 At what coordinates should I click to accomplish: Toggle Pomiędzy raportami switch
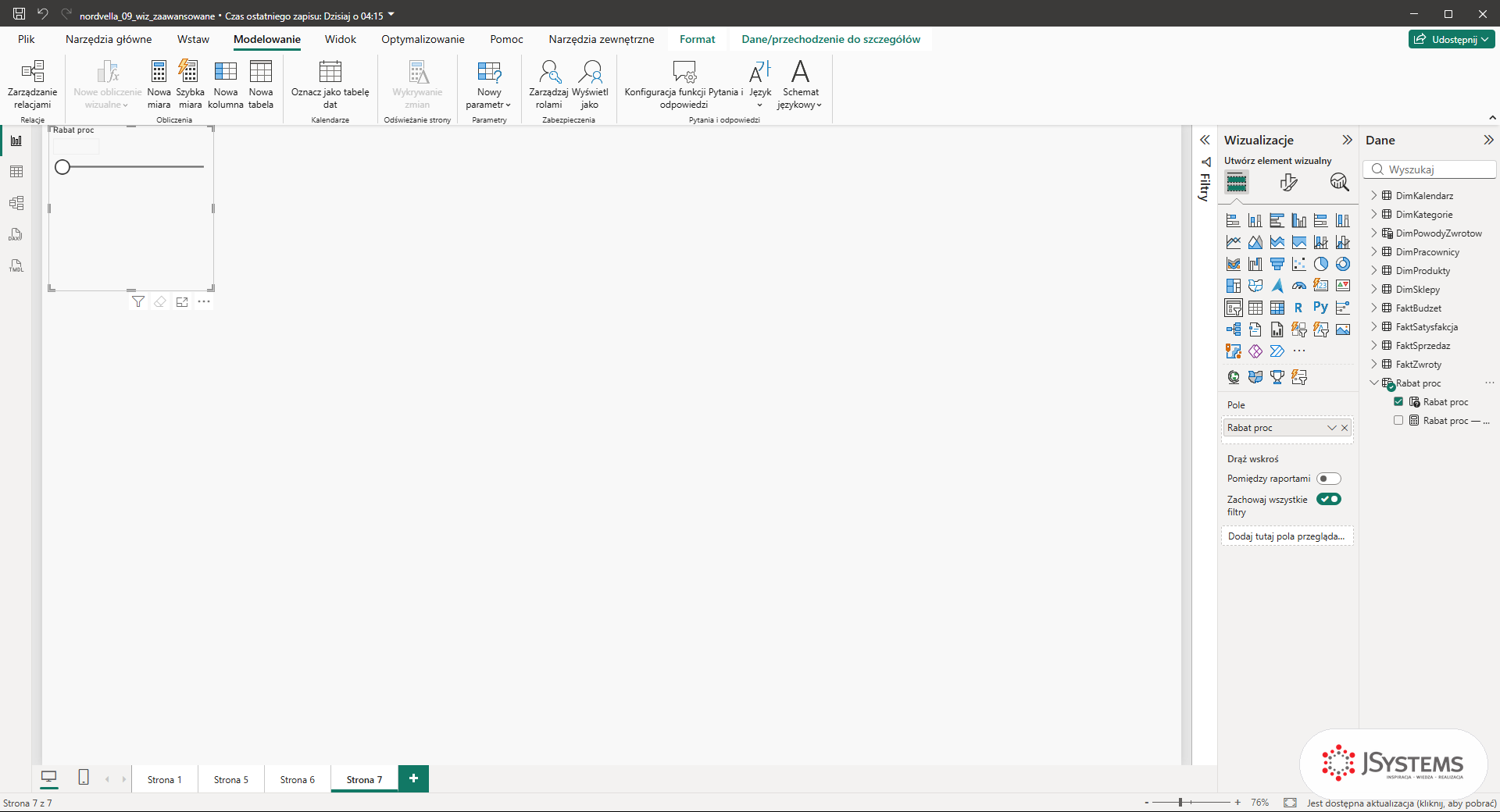pos(1328,479)
